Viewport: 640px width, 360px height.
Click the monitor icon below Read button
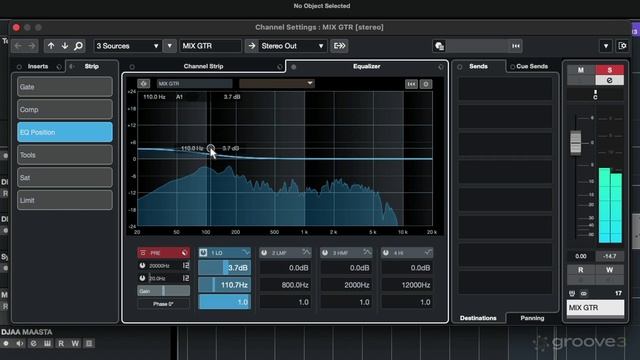click(x=581, y=280)
